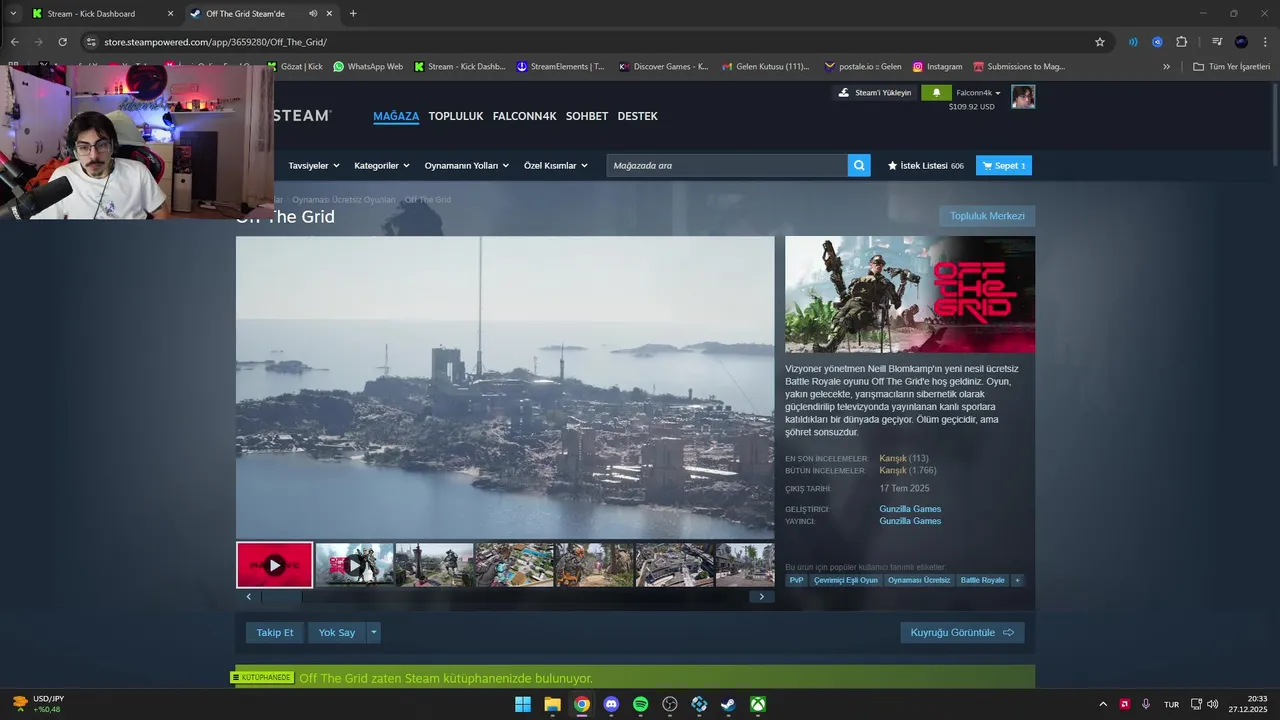Bookmark this page with the star icon
1280x720 pixels.
[x=1100, y=42]
